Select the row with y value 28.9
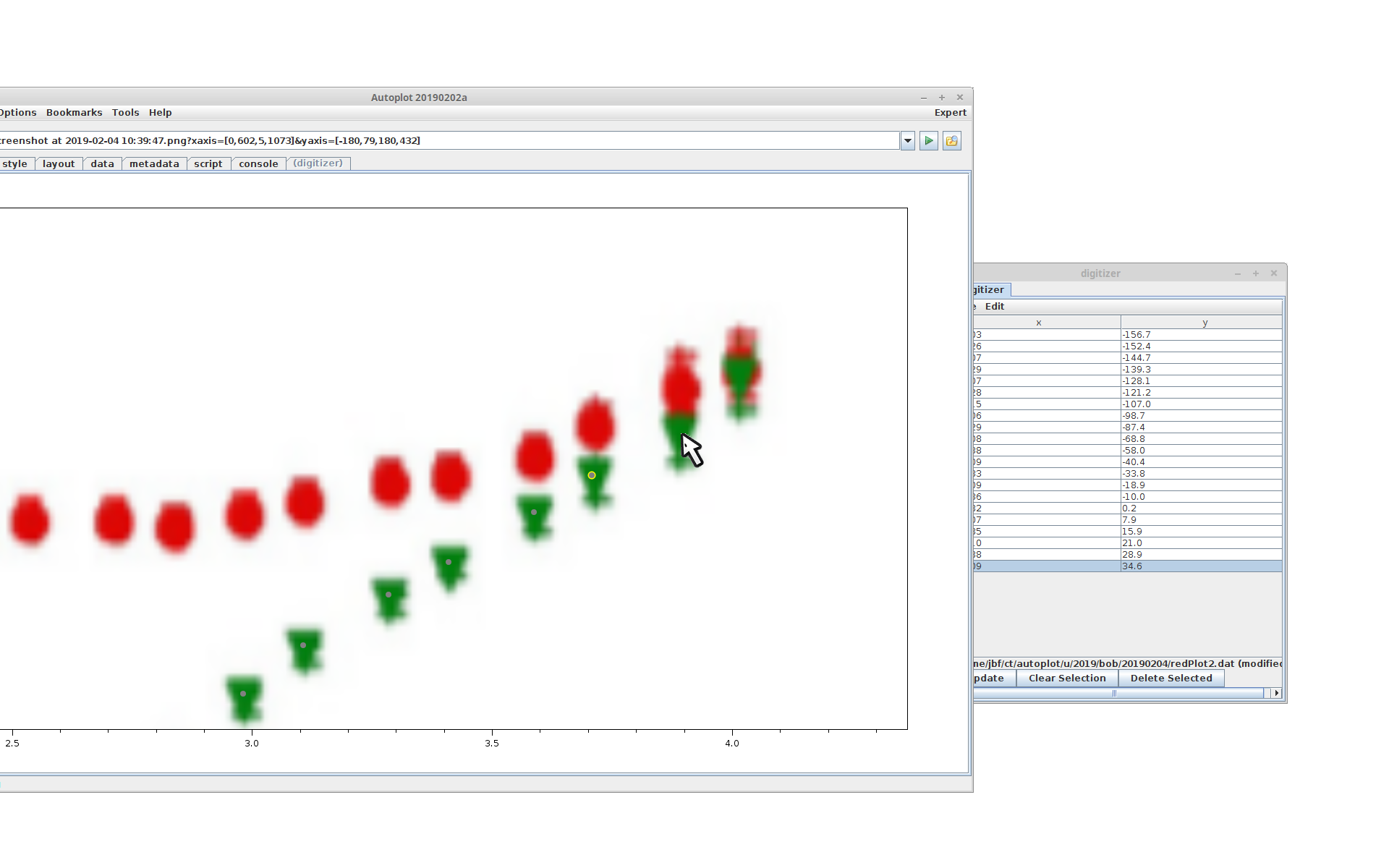The height and width of the screenshot is (868, 1389). coord(1128,555)
